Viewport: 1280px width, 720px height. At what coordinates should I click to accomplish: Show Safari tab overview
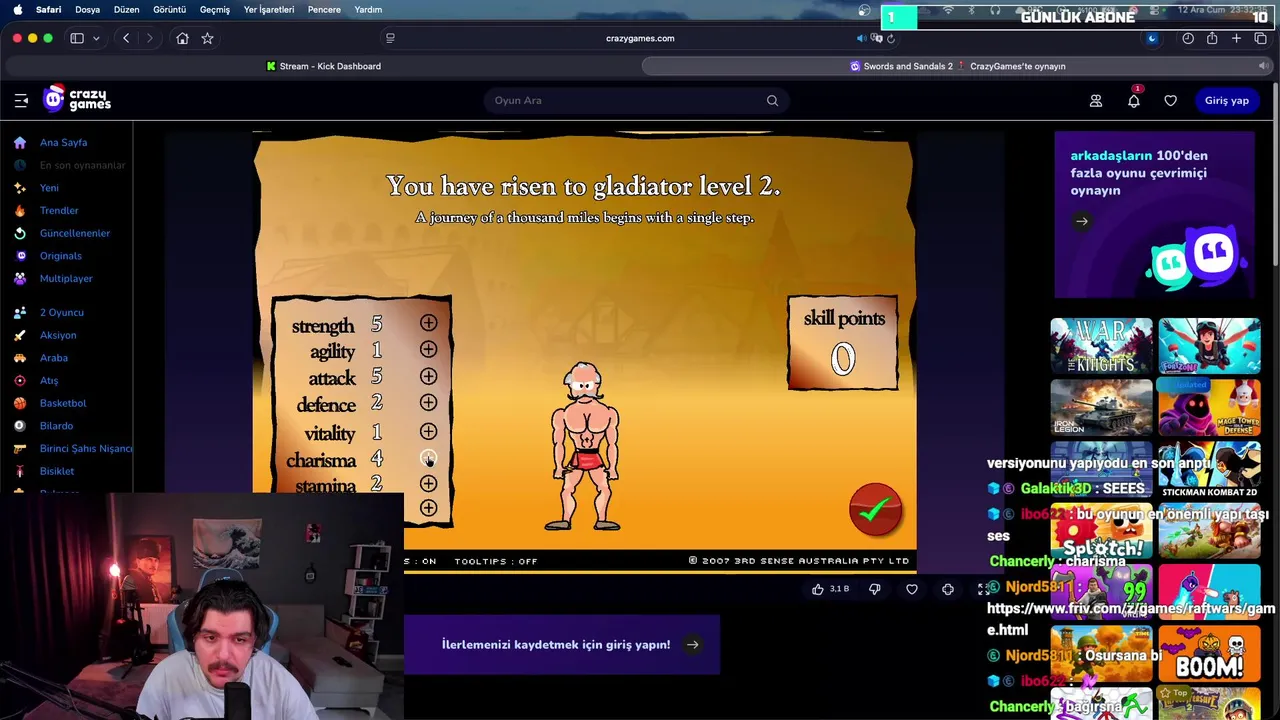pyautogui.click(x=1260, y=38)
